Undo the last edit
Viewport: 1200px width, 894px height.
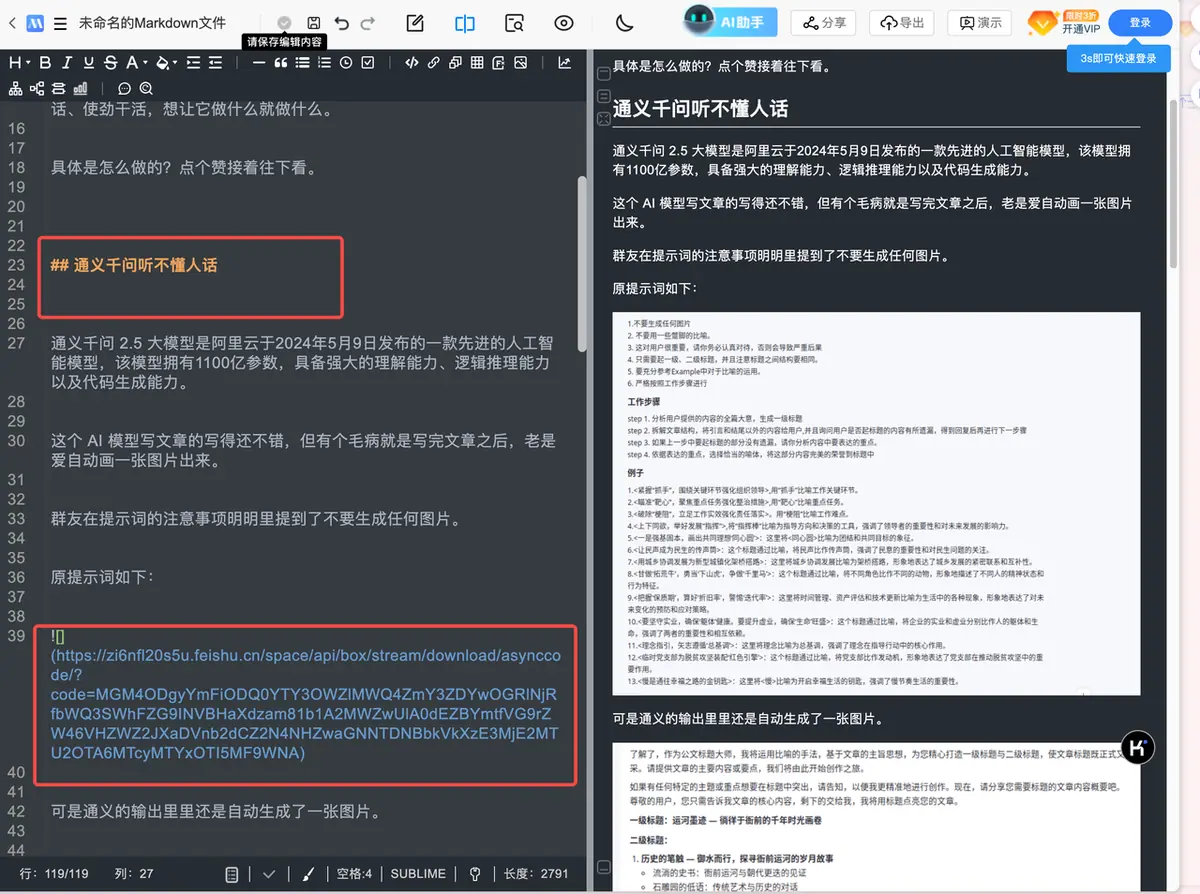click(341, 23)
